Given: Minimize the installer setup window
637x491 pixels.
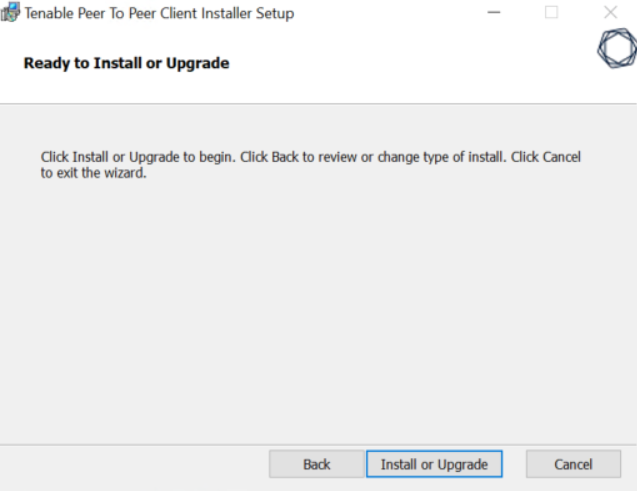Looking at the screenshot, I should (x=493, y=14).
